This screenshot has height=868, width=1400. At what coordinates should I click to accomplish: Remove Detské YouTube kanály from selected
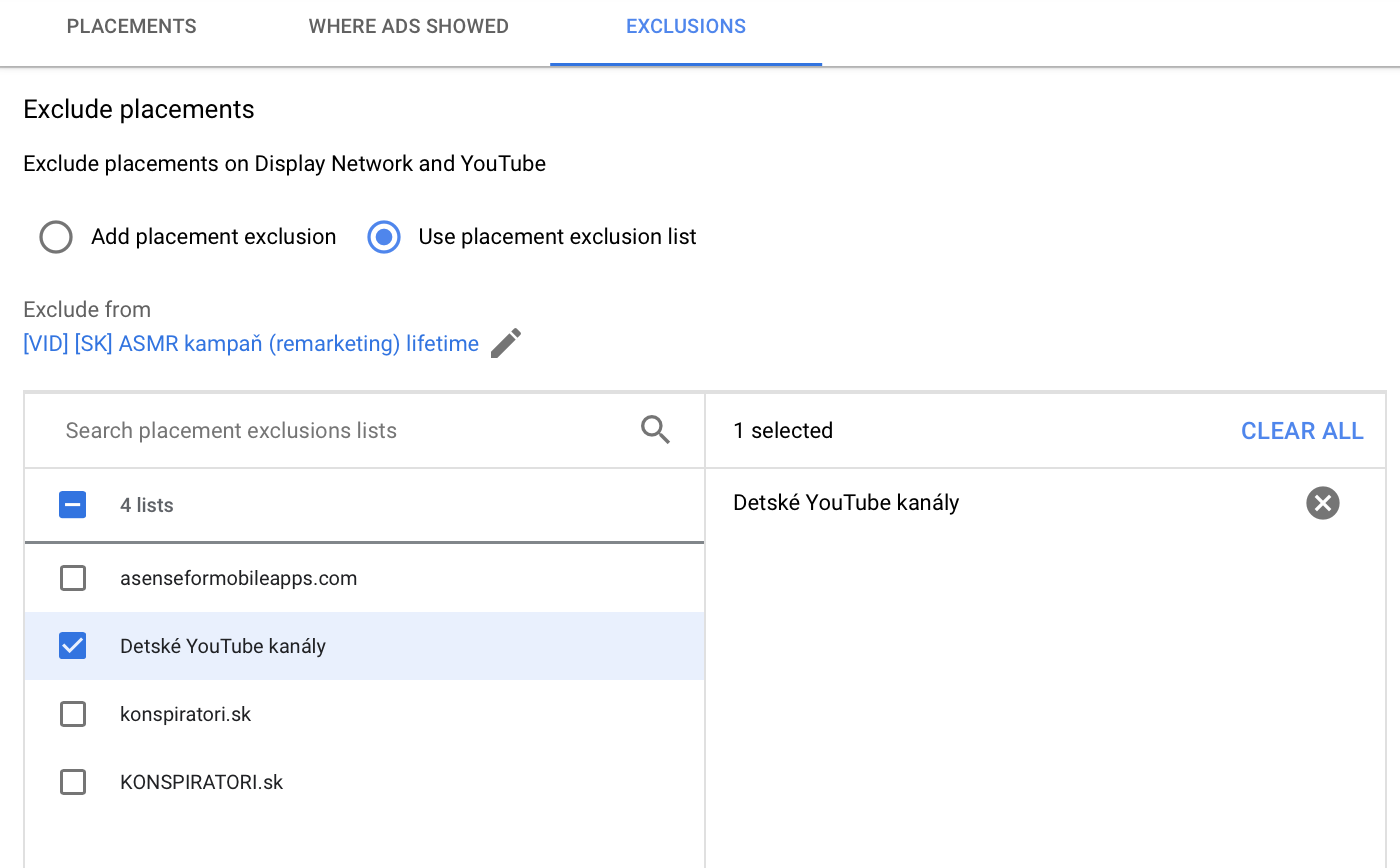[x=1323, y=502]
